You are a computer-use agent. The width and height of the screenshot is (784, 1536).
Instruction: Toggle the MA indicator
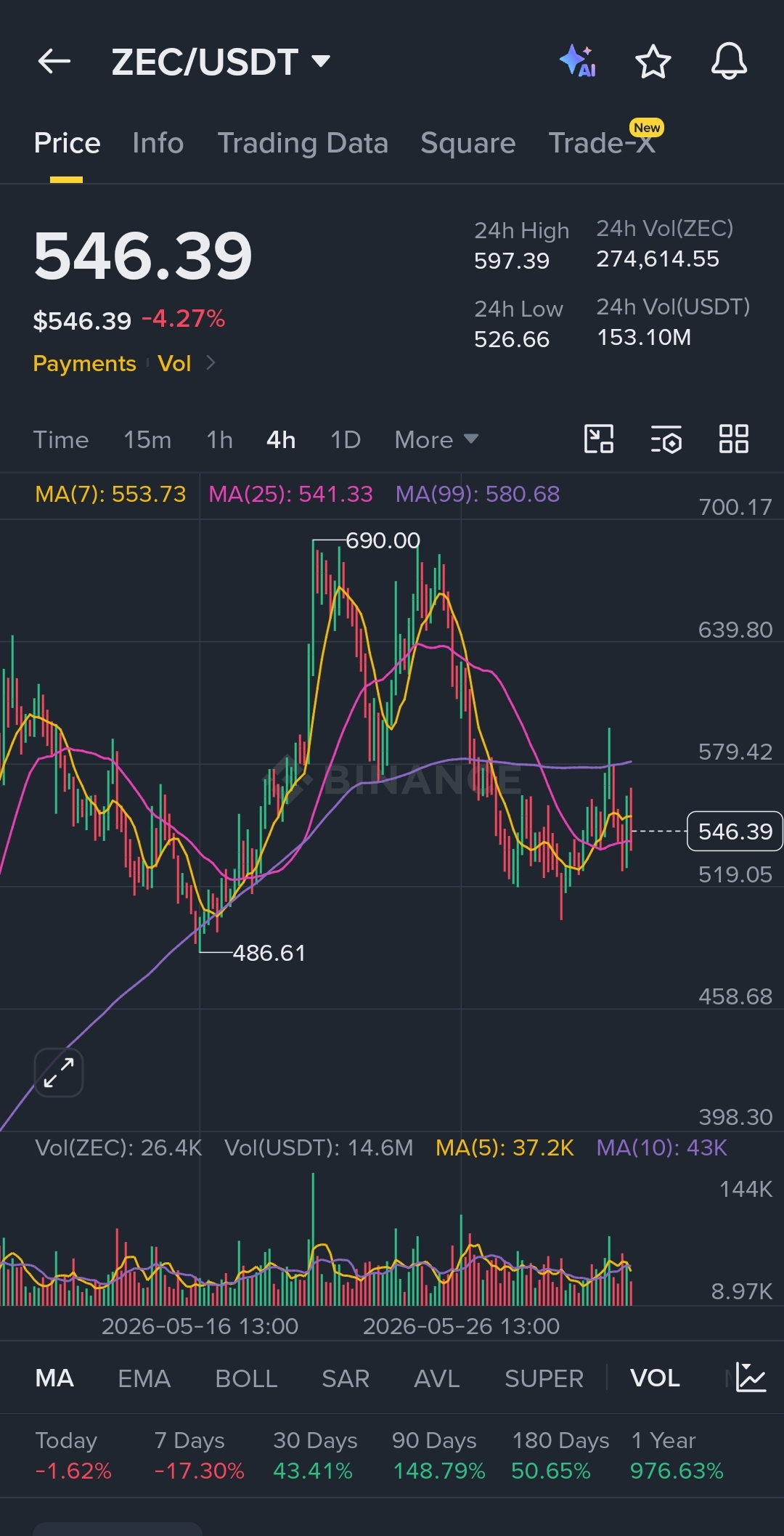(x=54, y=1378)
